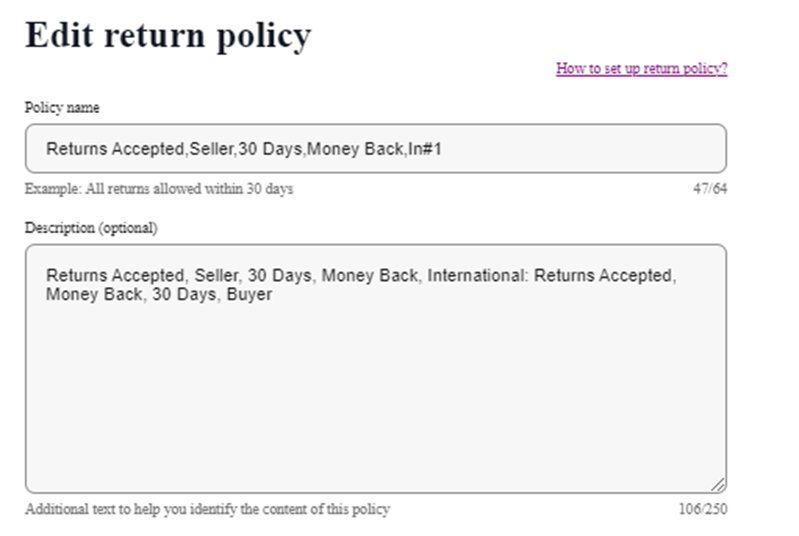Place cursor on 'Buyer' in the description
The image size is (799, 536).
pos(249,295)
